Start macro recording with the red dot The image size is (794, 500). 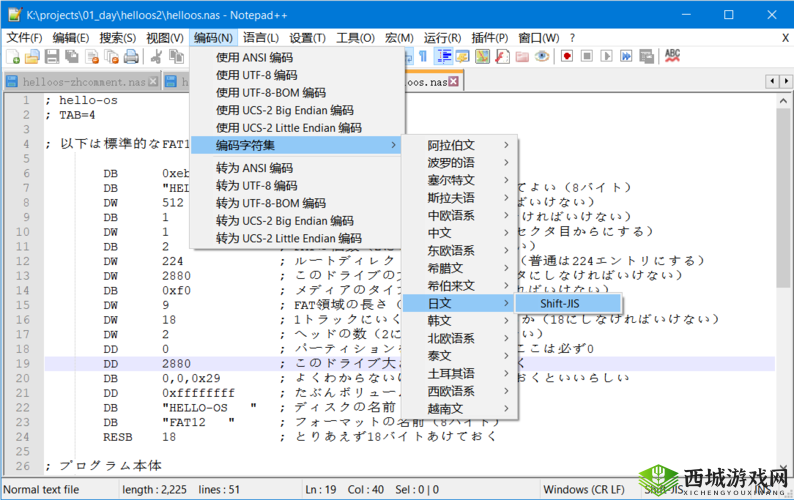567,57
